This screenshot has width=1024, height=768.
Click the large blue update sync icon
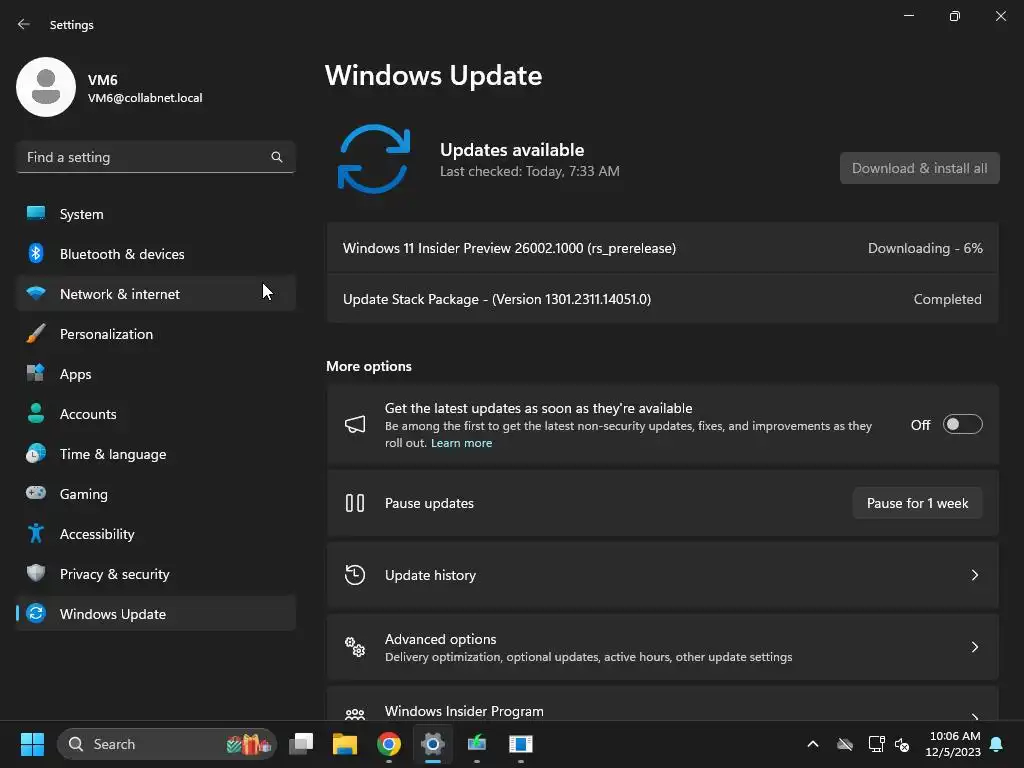tap(374, 159)
